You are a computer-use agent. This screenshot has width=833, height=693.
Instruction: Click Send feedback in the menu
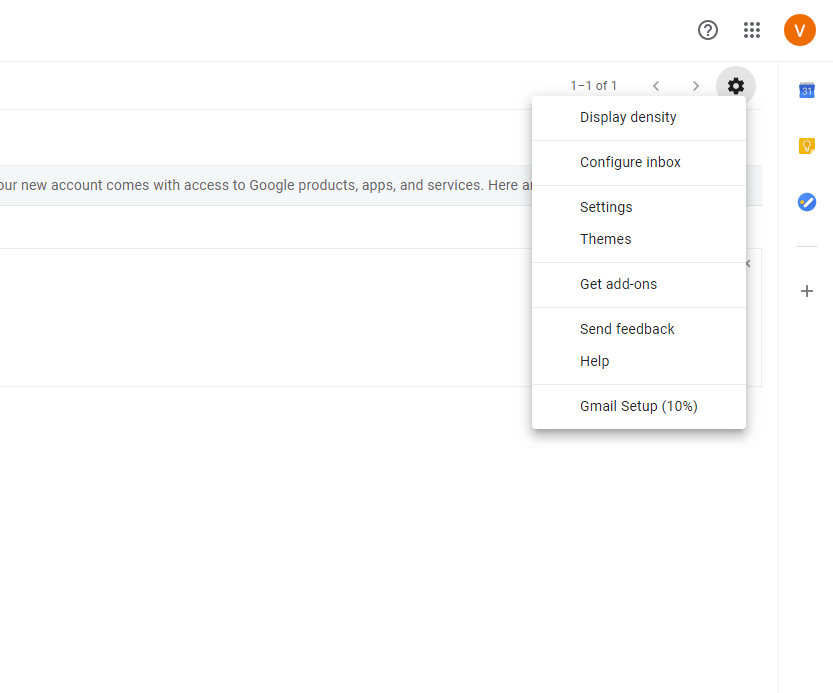[627, 329]
